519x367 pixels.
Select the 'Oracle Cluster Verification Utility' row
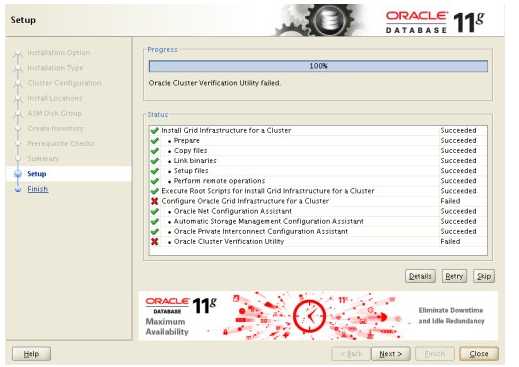click(318, 241)
